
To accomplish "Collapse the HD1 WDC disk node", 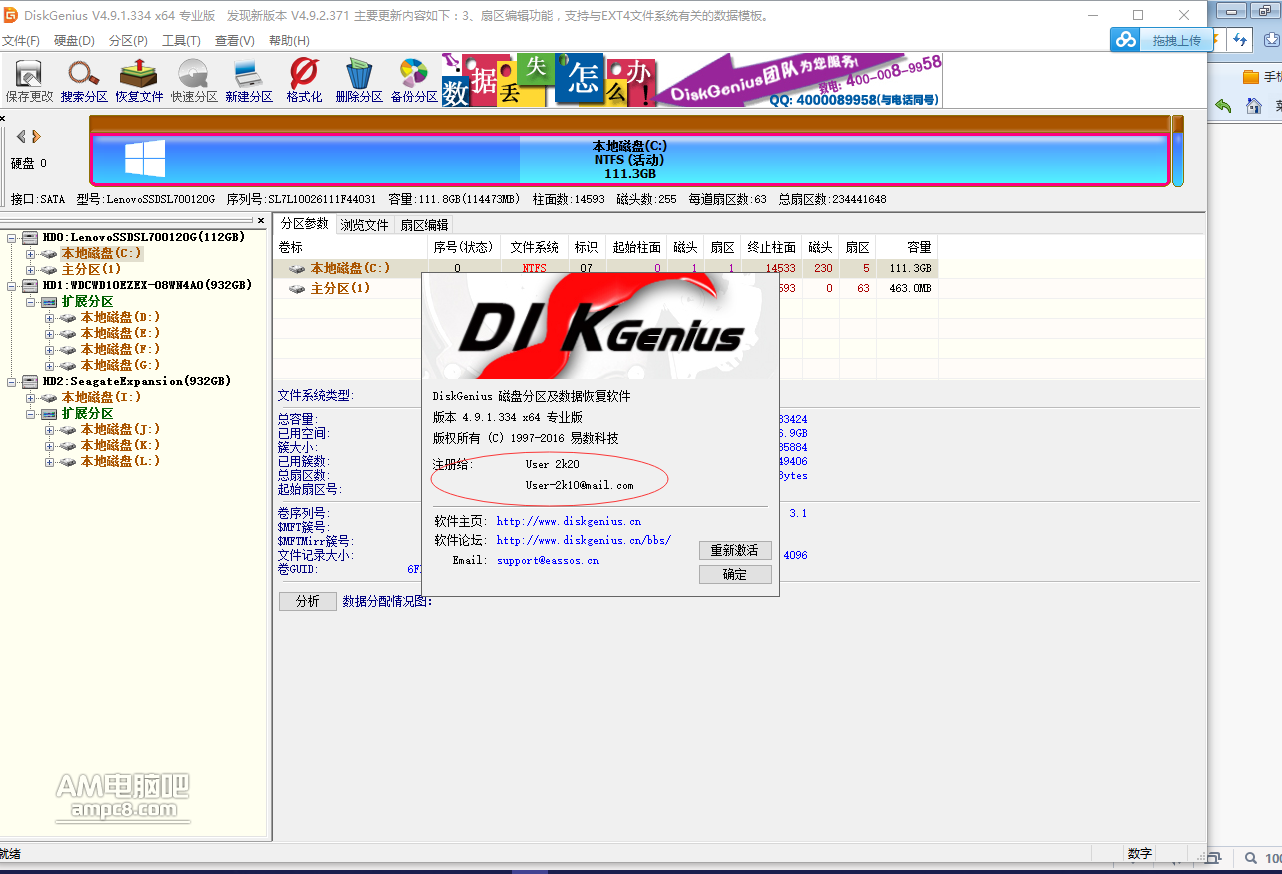I will tap(11, 286).
